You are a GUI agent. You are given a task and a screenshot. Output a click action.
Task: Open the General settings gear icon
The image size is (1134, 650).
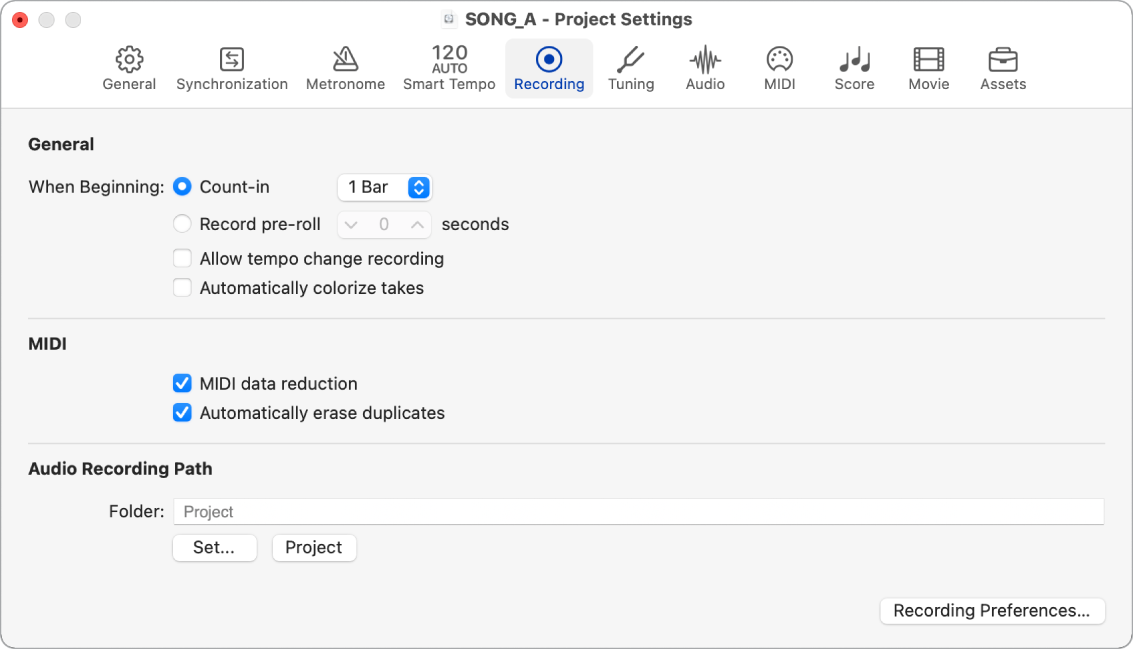pos(129,68)
